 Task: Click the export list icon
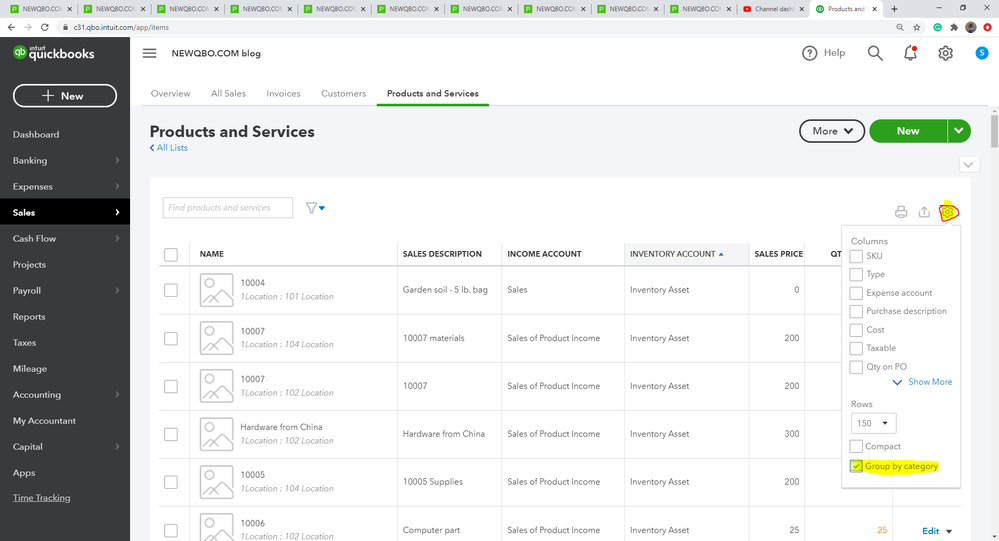pyautogui.click(x=924, y=212)
